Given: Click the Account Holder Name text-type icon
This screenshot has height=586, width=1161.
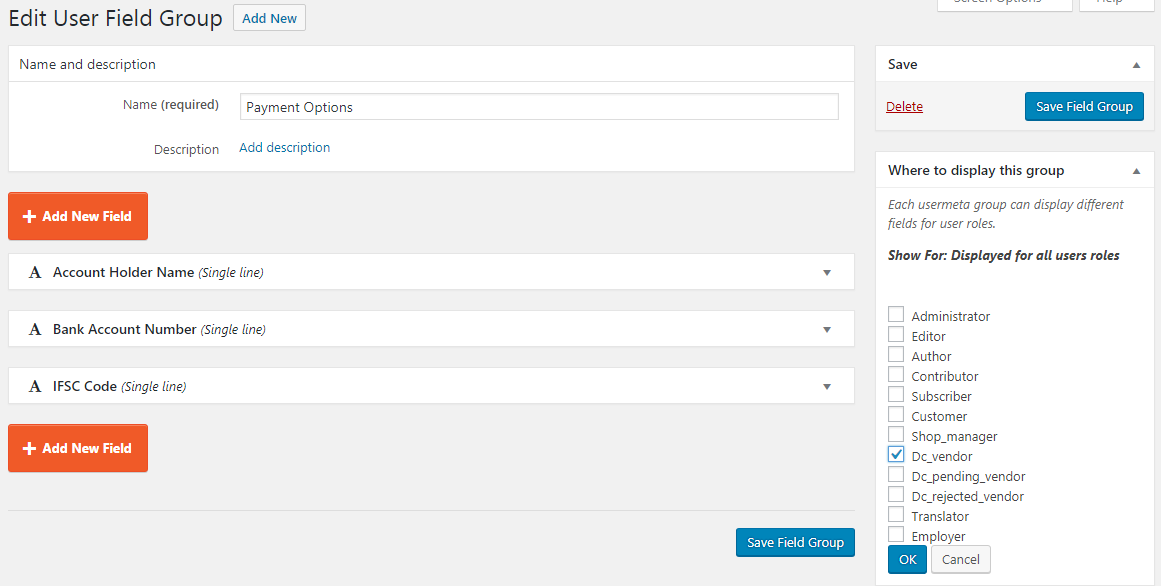Looking at the screenshot, I should pos(35,273).
